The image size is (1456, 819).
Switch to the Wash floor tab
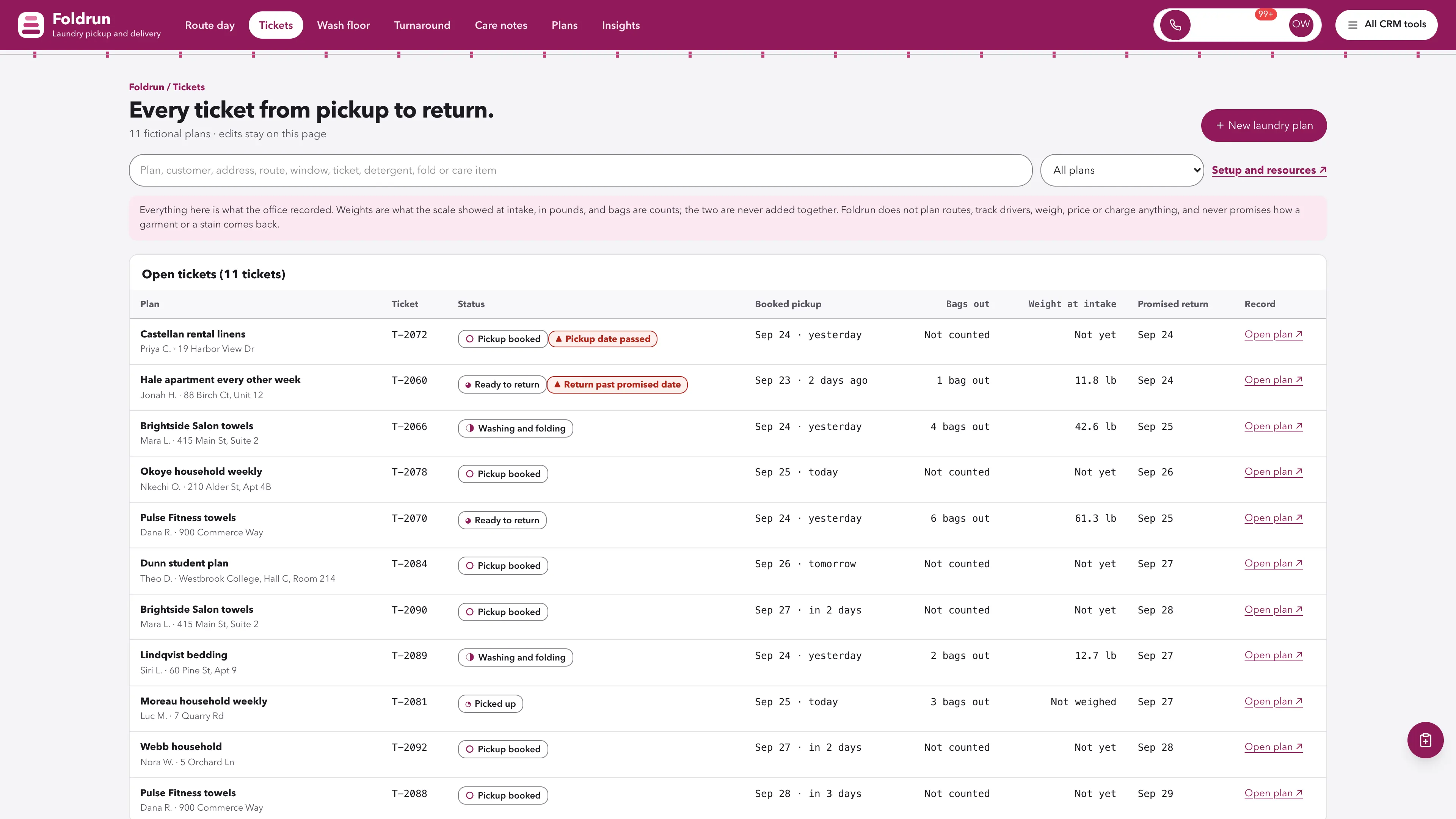pos(343,25)
